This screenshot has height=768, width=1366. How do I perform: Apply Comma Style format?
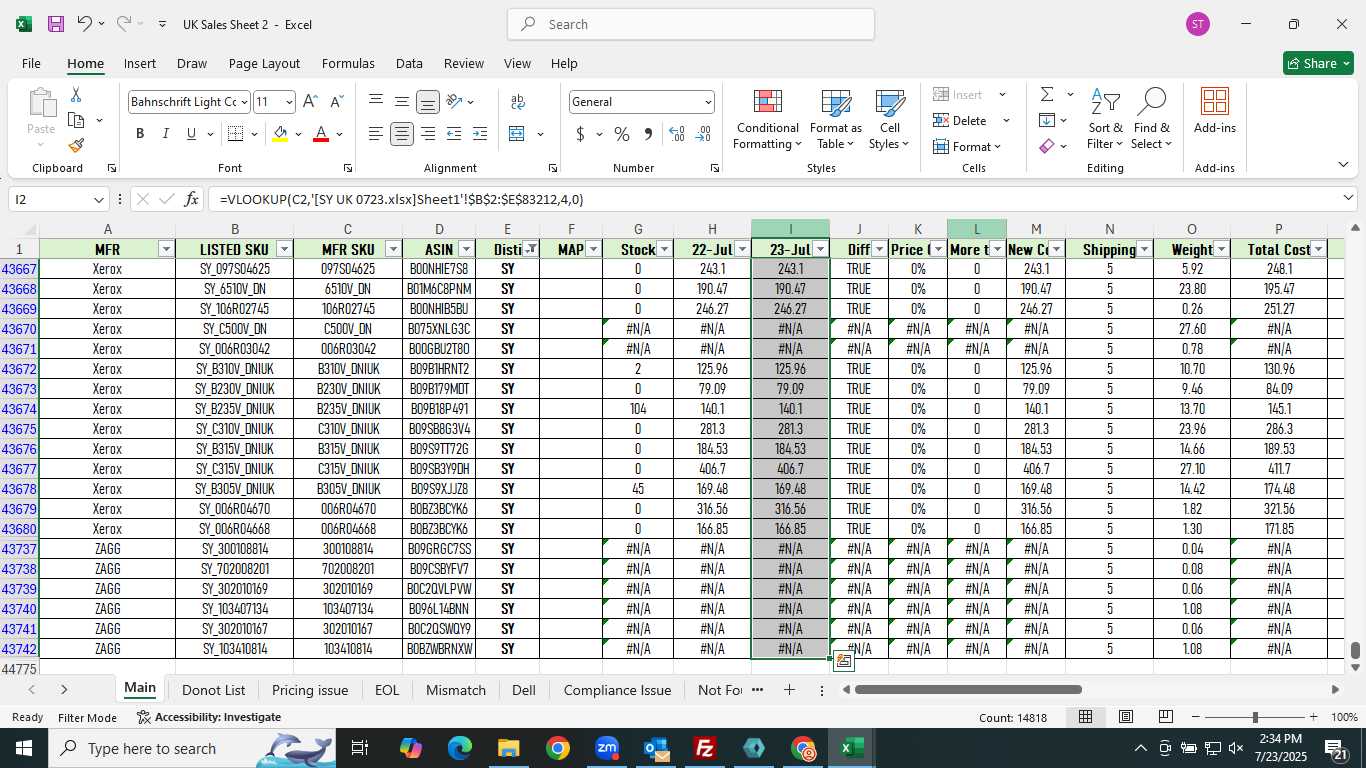tap(648, 134)
